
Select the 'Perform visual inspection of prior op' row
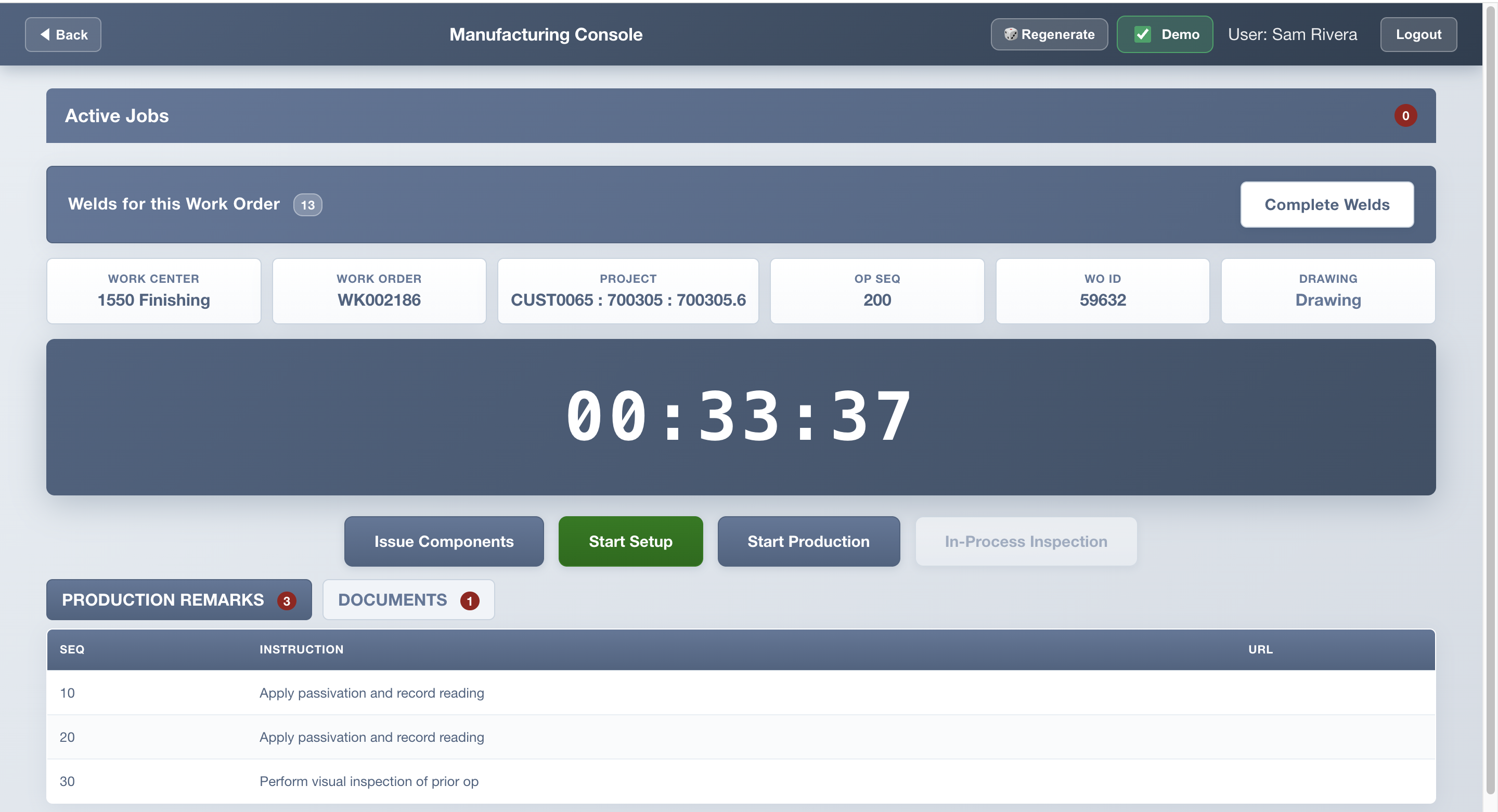[741, 781]
